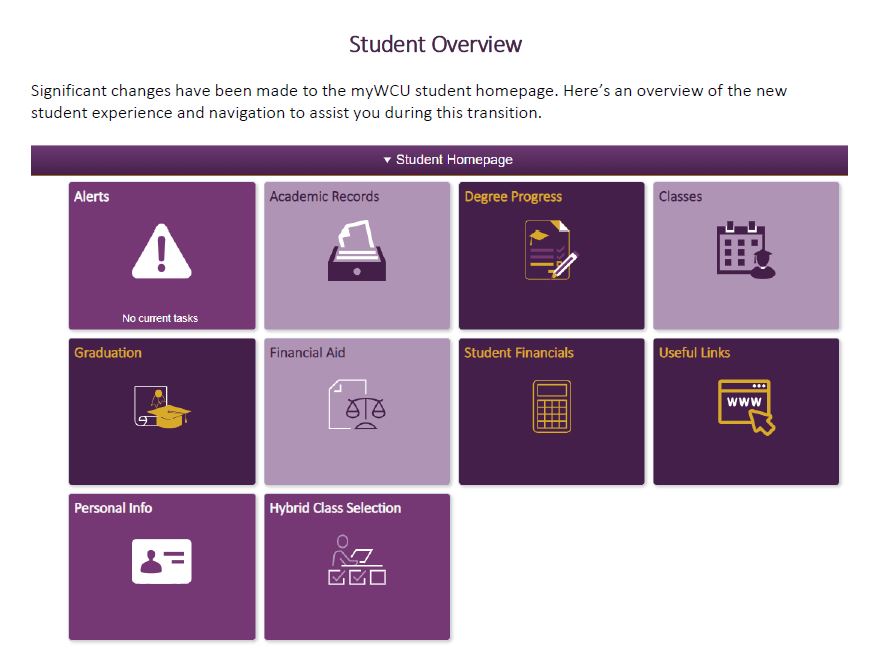Collapse the Student Homepage dropdown arrow

click(x=387, y=160)
